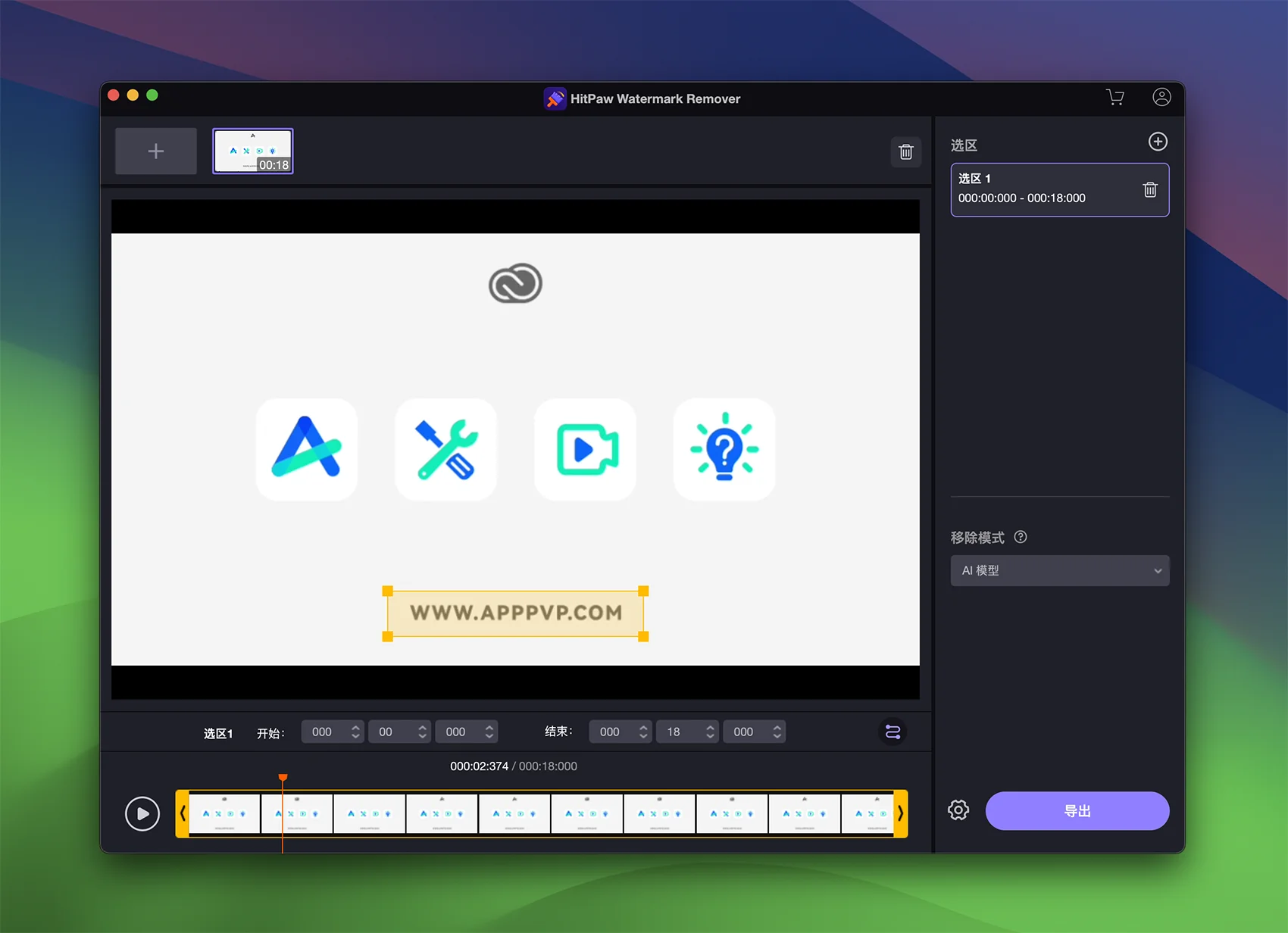
Task: Step the end milliseconds value
Action: 777,732
